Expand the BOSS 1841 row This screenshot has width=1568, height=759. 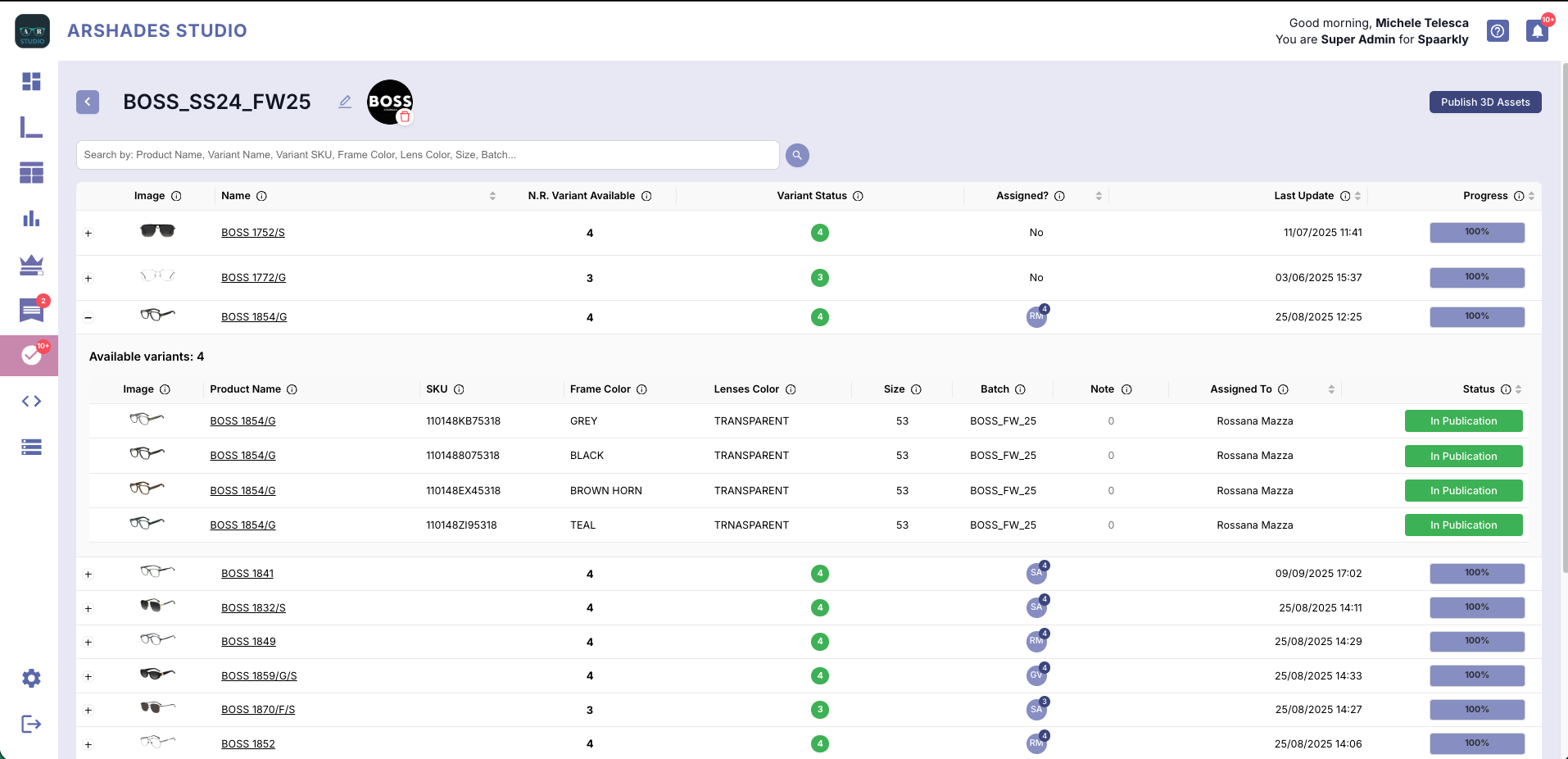[x=88, y=575]
